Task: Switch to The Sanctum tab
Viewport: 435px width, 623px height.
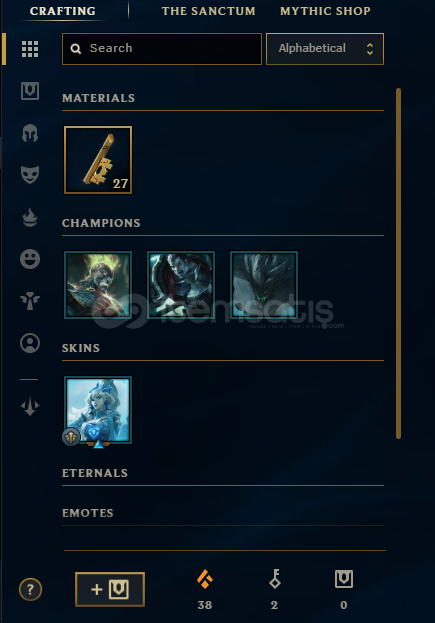Action: coord(208,11)
